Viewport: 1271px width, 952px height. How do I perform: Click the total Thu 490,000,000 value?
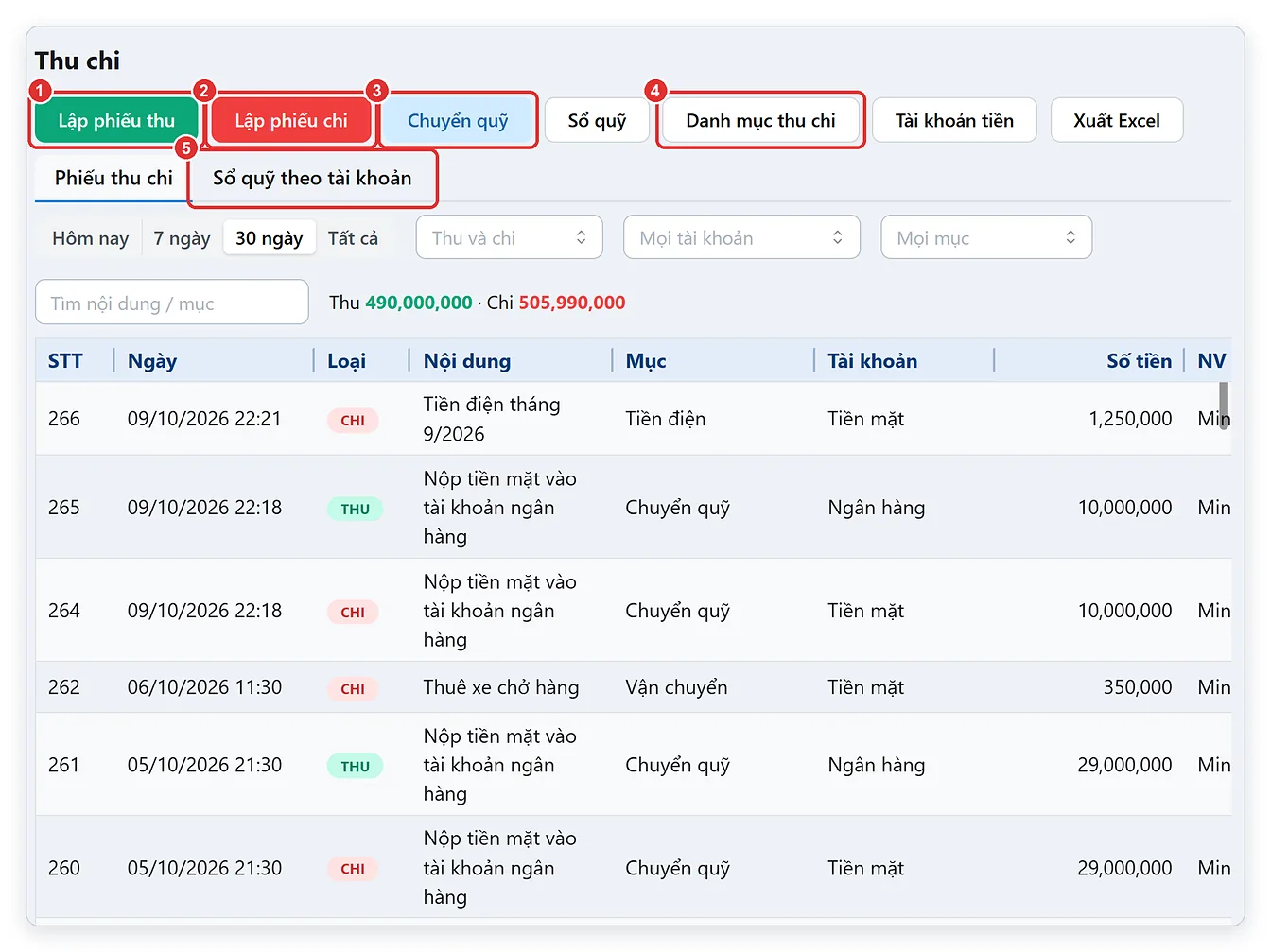tap(419, 303)
